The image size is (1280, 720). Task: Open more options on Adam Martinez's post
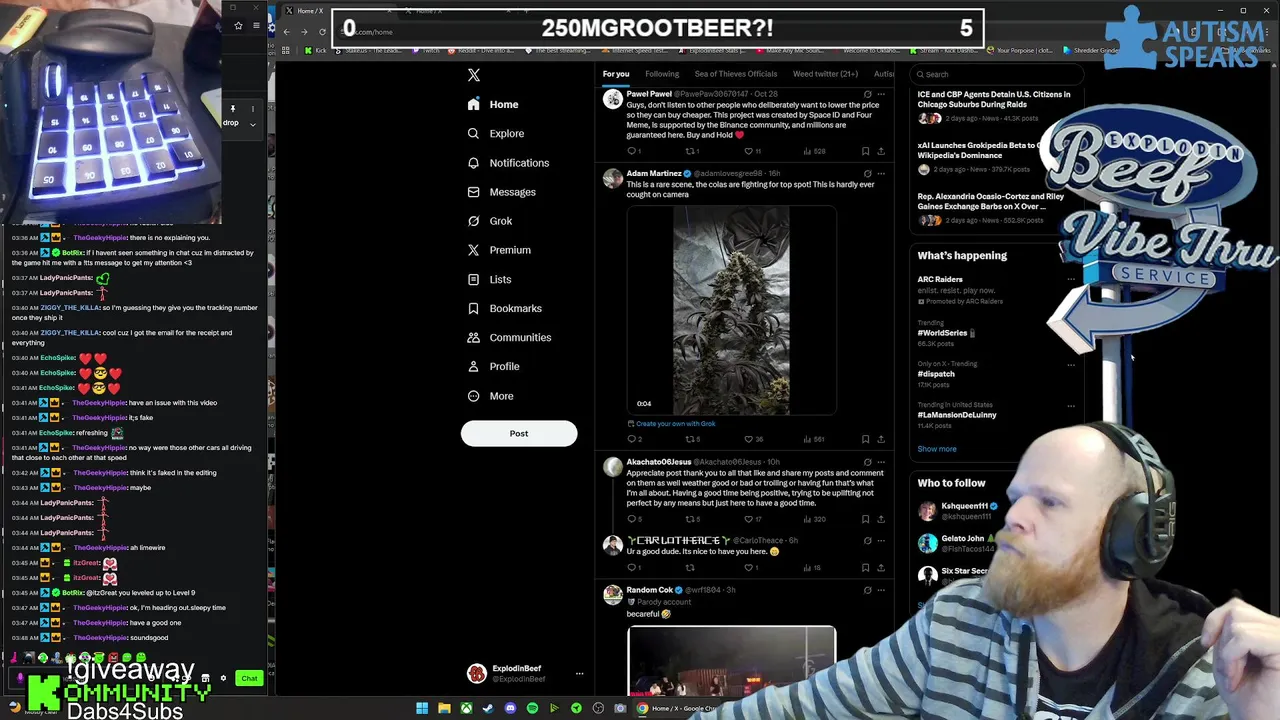point(881,174)
